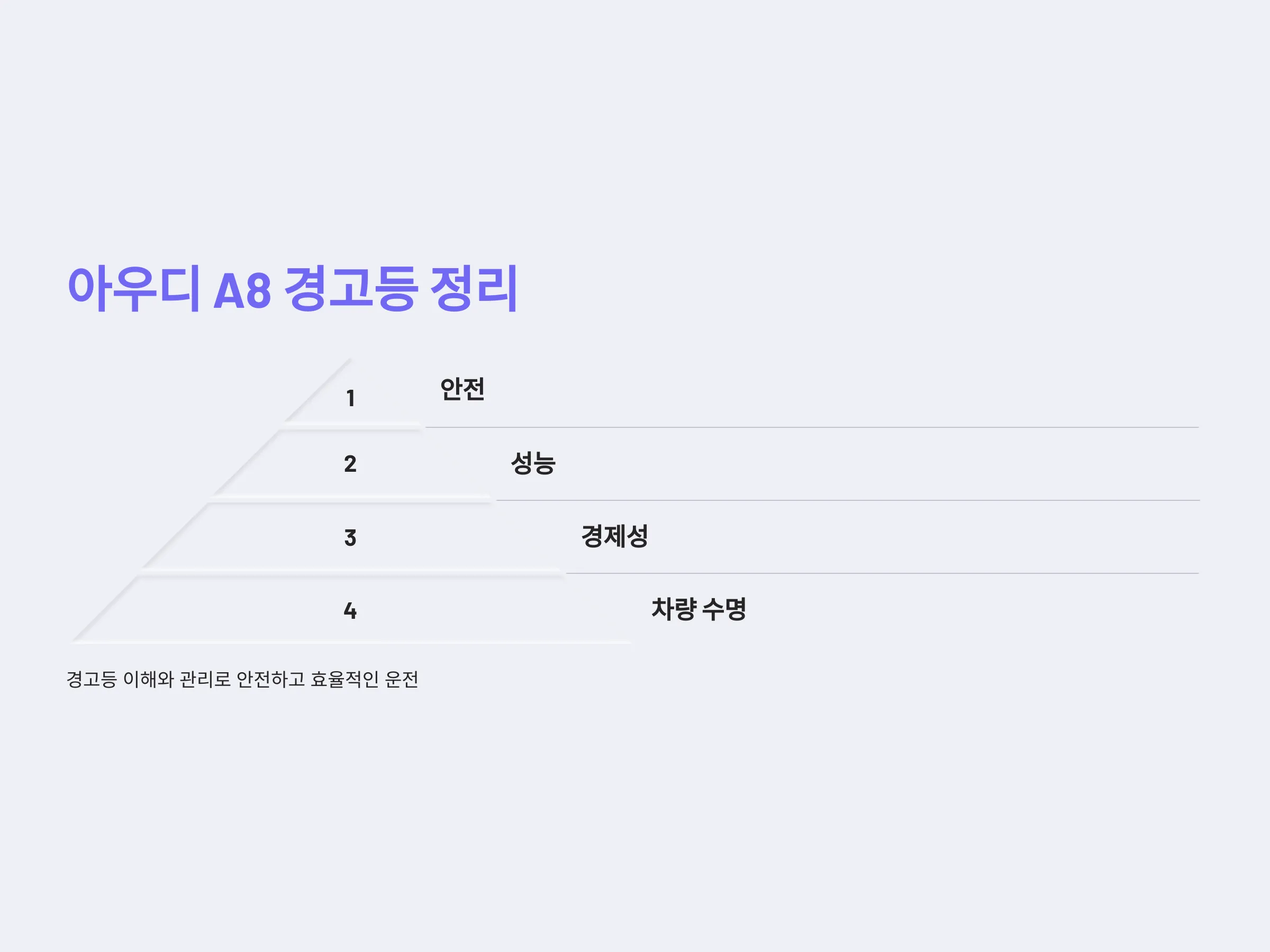Click the 안전 label
Image resolution: width=1270 pixels, height=952 pixels.
(x=463, y=389)
